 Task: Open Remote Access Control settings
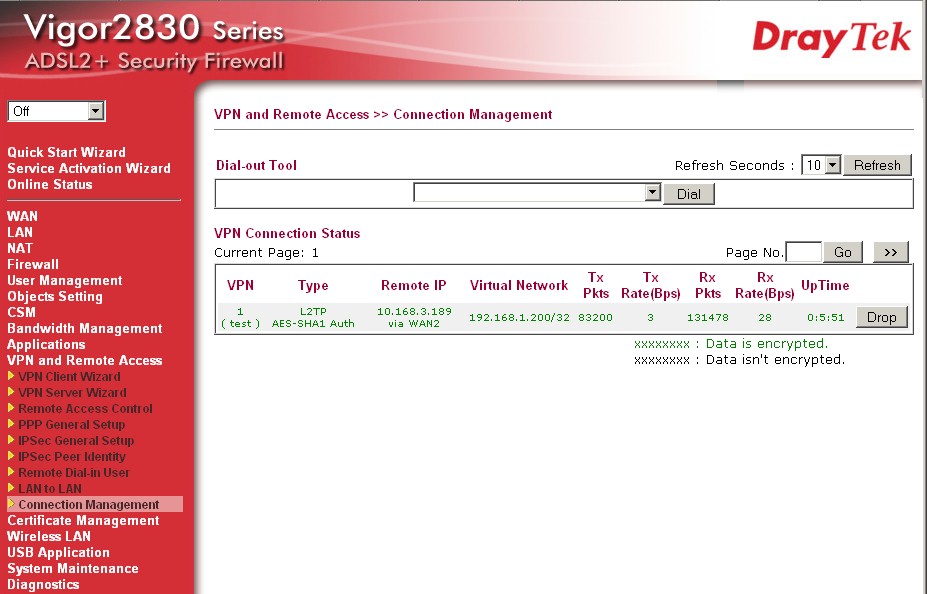point(85,408)
